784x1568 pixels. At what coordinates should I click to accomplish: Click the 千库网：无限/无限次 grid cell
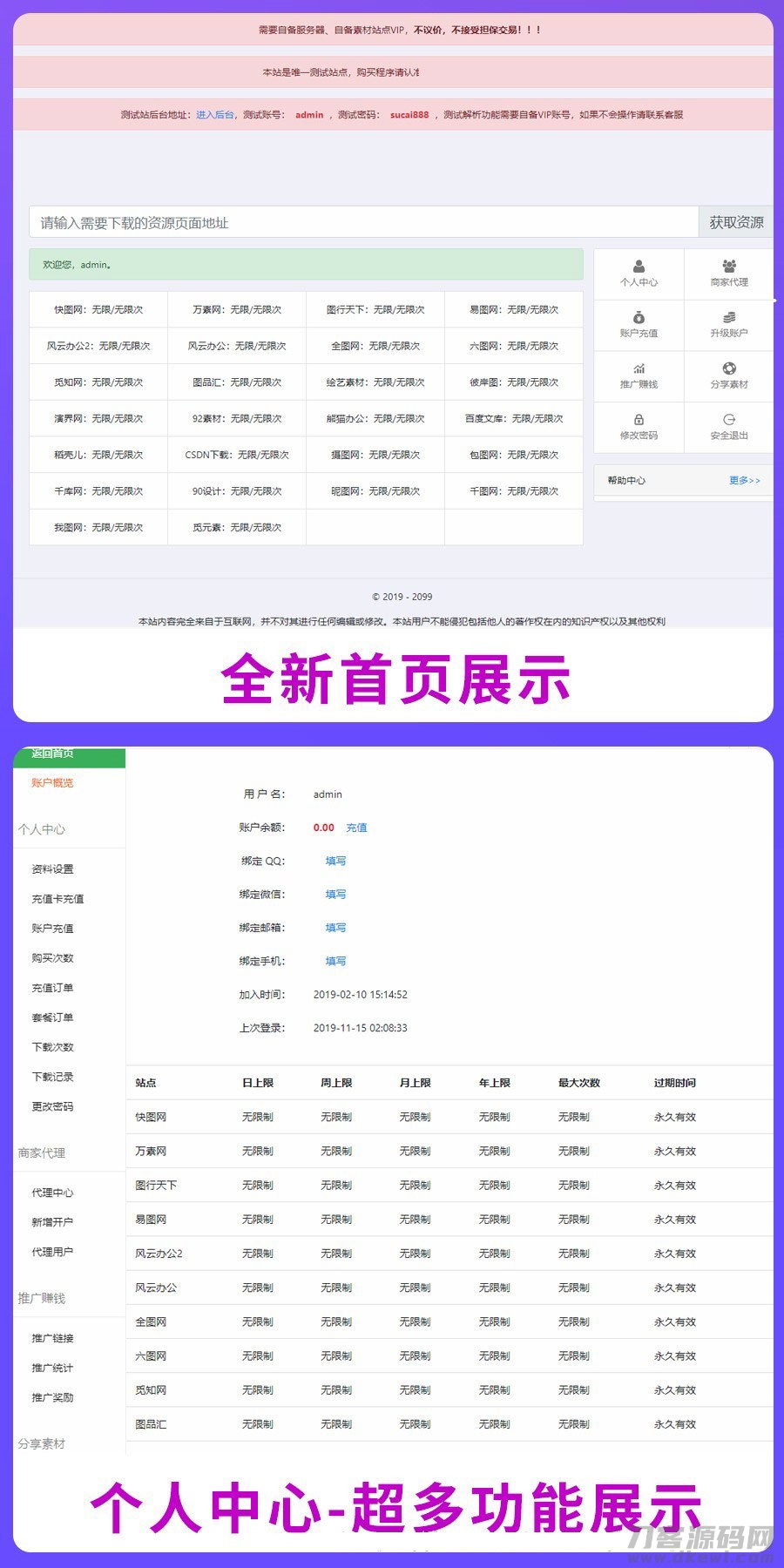point(98,491)
